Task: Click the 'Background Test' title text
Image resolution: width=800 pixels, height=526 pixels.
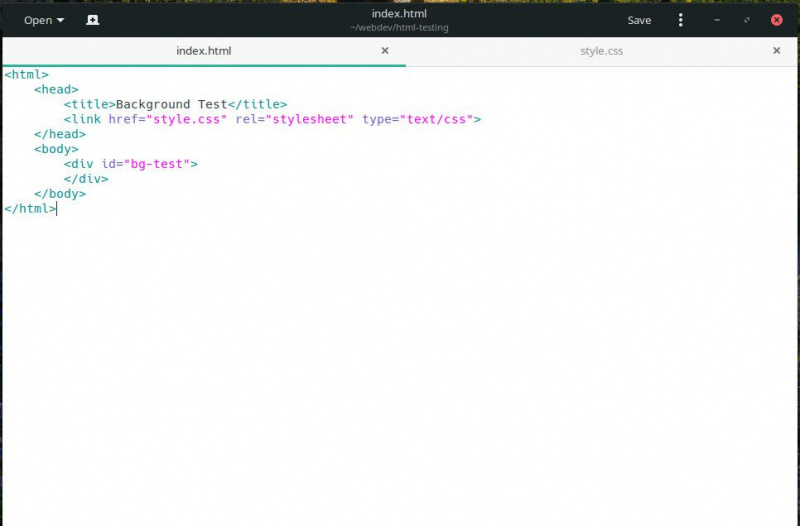Action: click(x=171, y=105)
